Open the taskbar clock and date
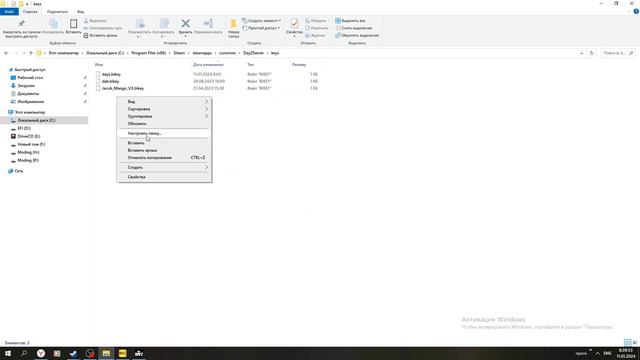The height and width of the screenshot is (360, 640). coord(625,353)
